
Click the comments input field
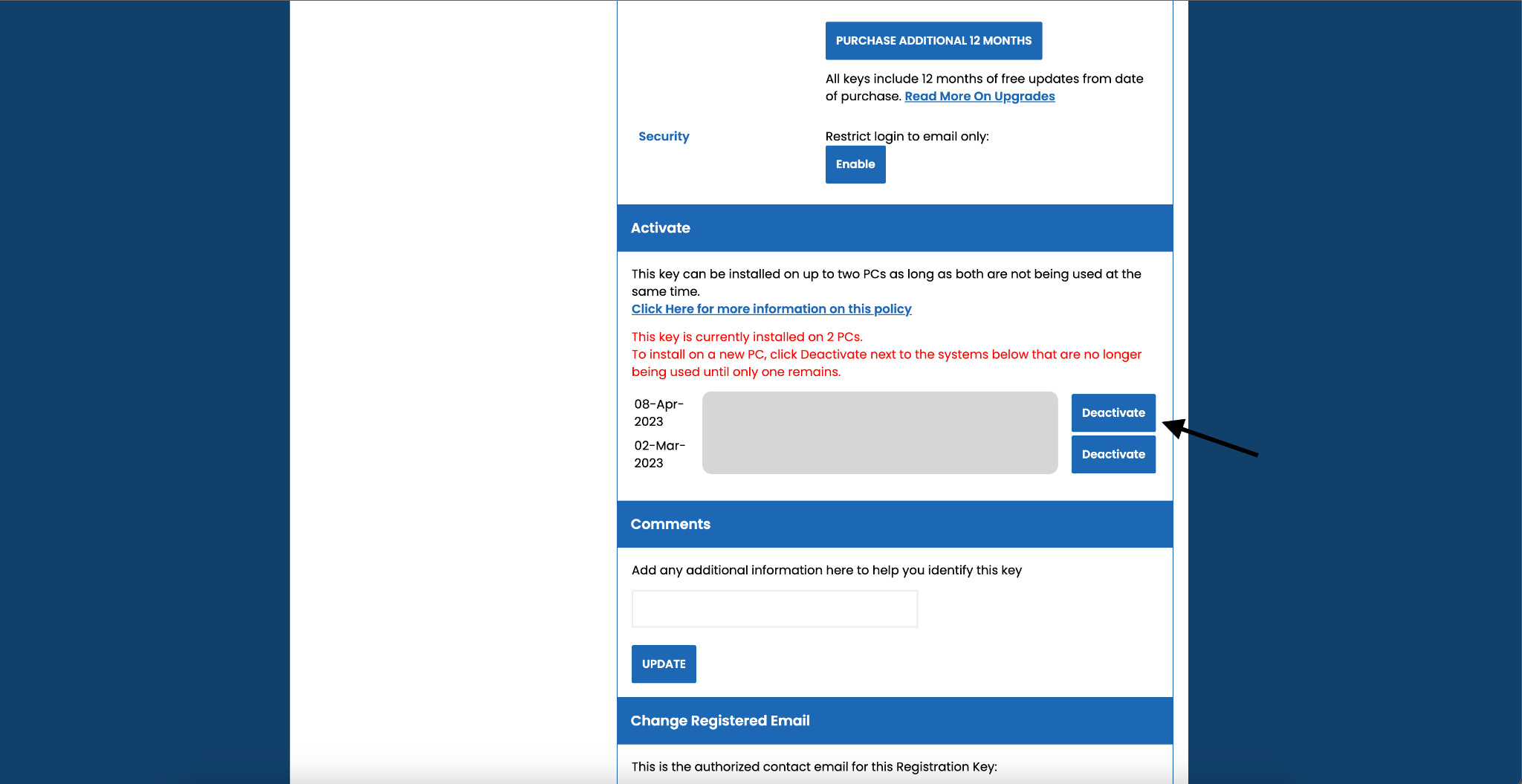coord(774,609)
